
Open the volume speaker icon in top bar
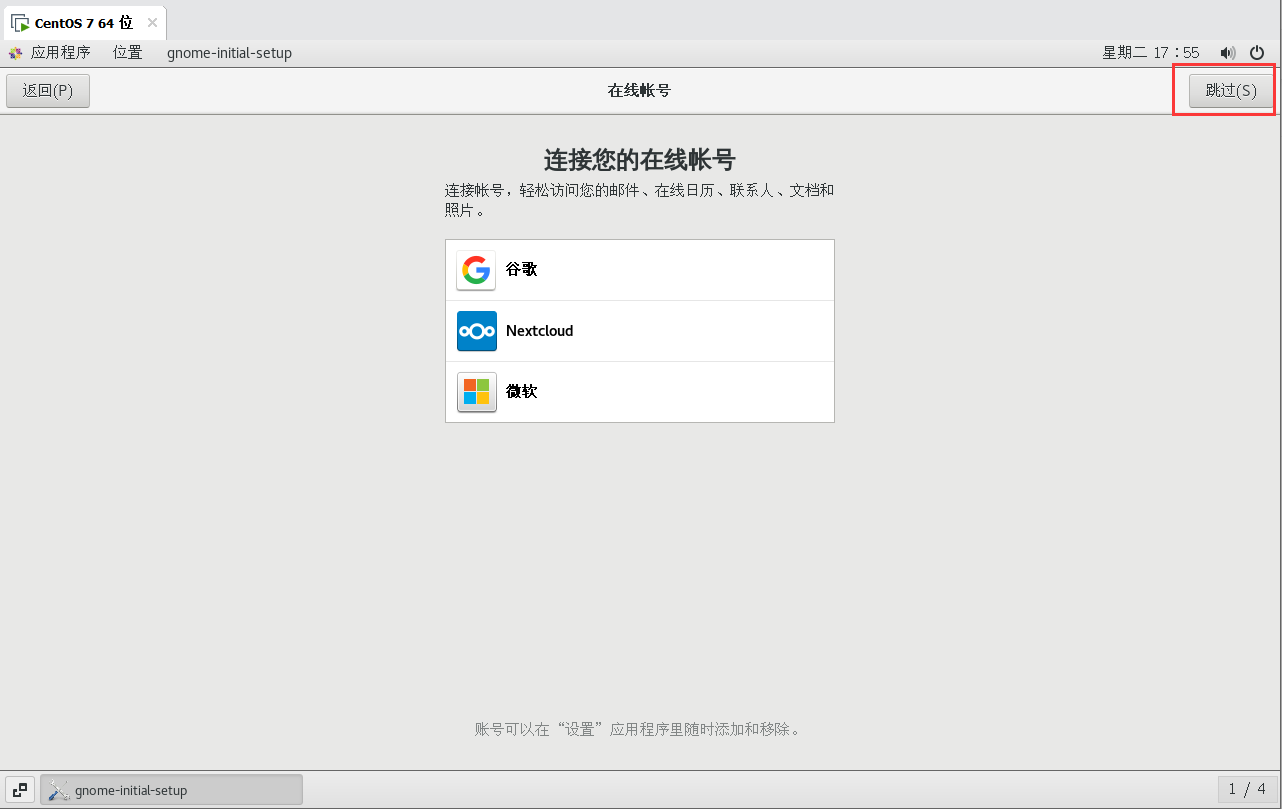click(x=1228, y=53)
